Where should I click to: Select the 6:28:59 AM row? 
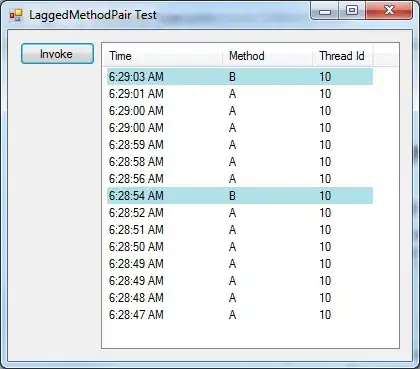pos(240,145)
